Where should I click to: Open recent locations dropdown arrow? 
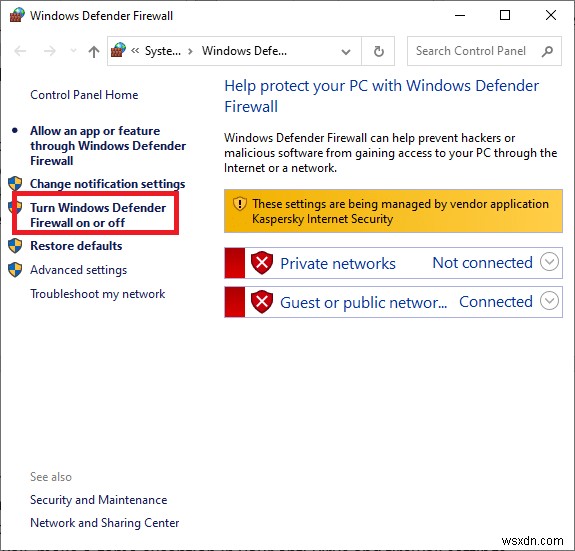coord(74,51)
